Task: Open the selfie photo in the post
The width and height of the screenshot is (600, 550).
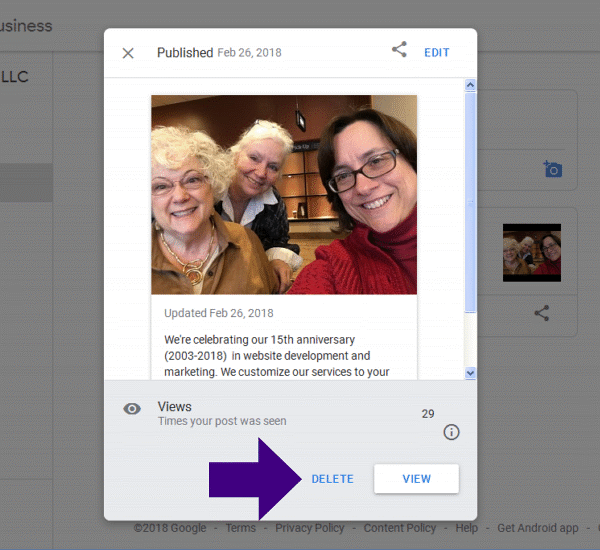Action: click(284, 195)
